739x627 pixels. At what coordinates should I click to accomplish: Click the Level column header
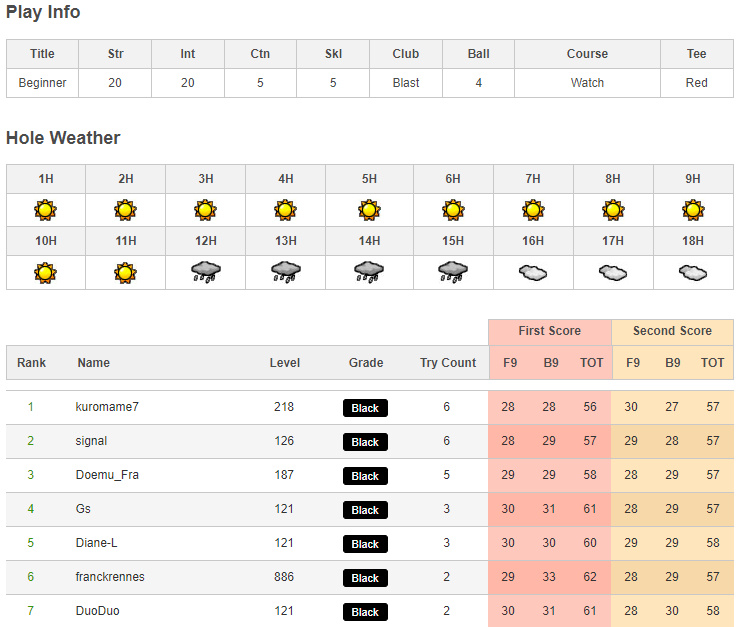pyautogui.click(x=284, y=363)
